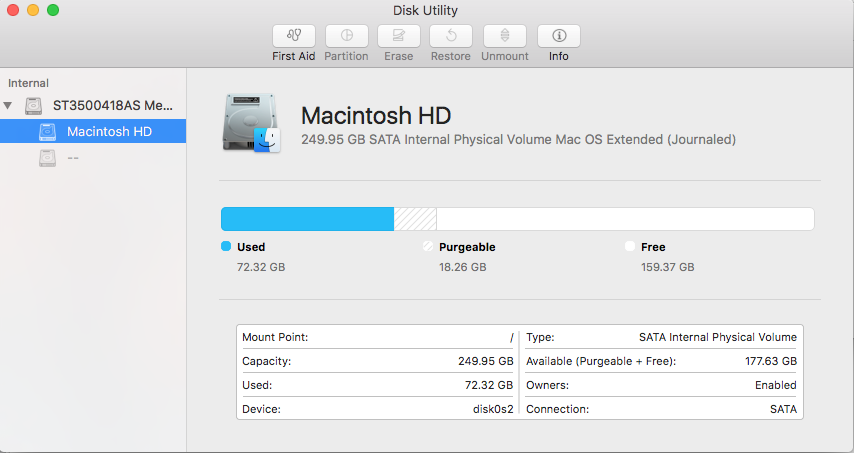Run First Aid on the disk
The height and width of the screenshot is (453, 854).
[294, 36]
